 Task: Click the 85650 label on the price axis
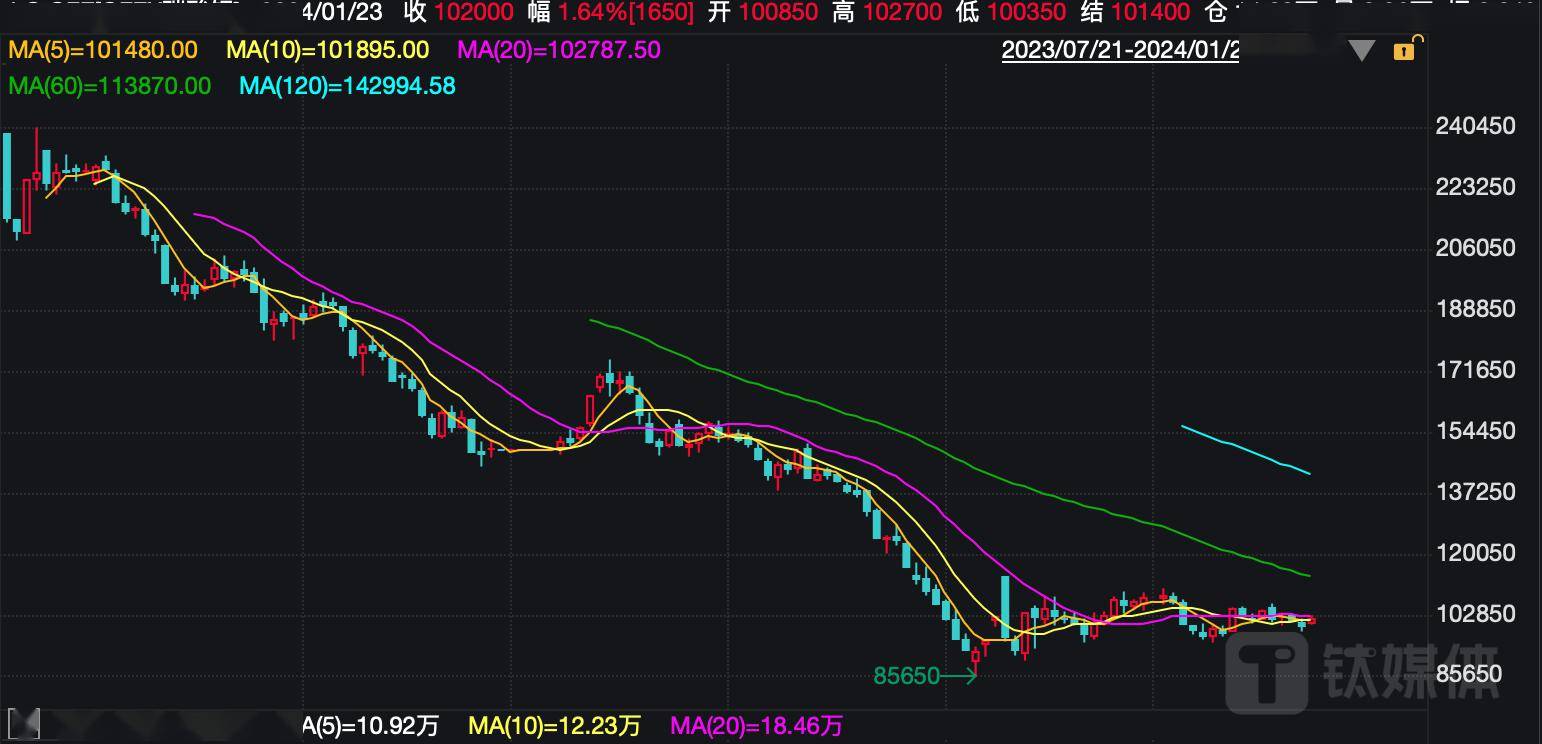[x=1468, y=675]
